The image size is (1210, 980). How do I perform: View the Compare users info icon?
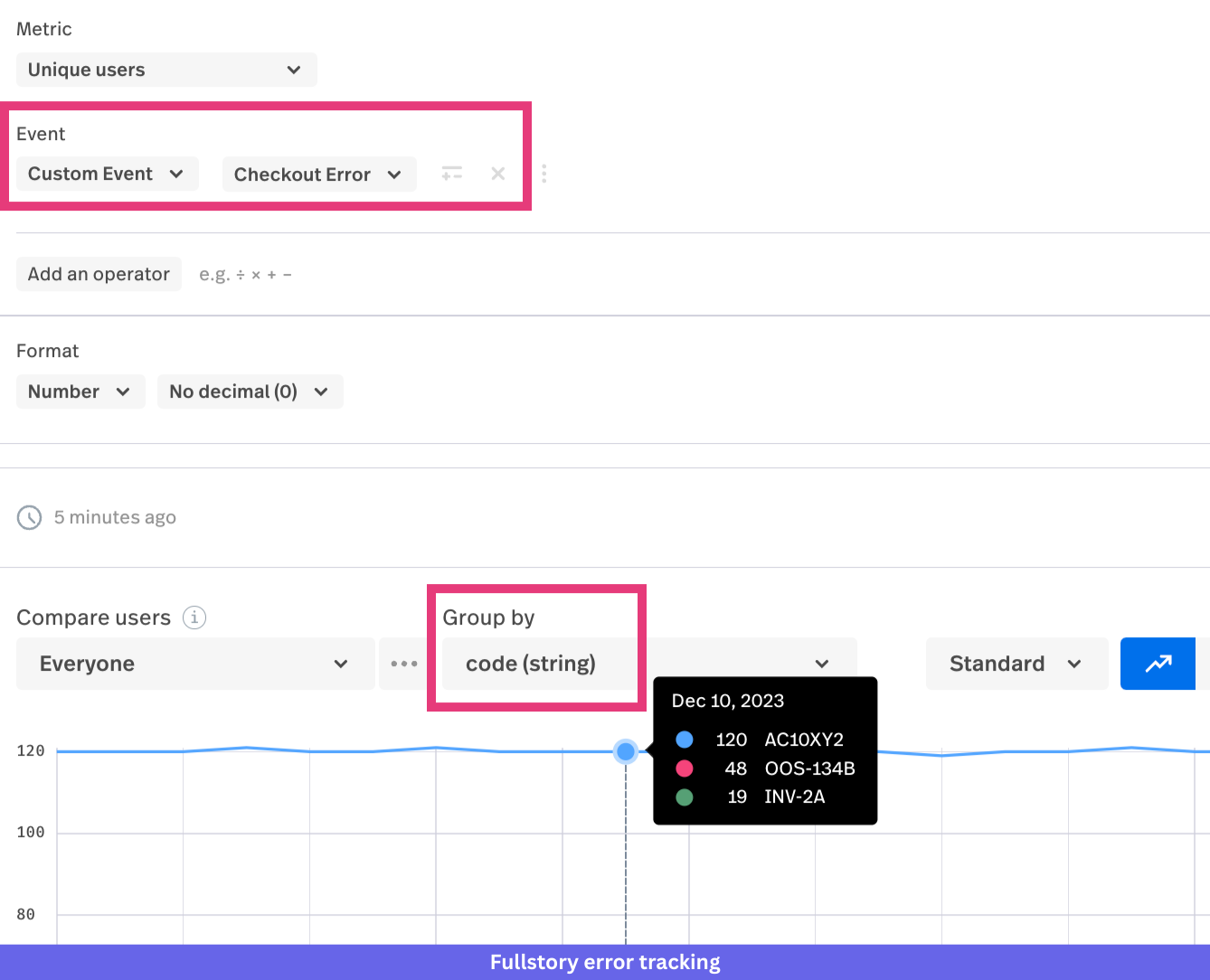tap(194, 617)
